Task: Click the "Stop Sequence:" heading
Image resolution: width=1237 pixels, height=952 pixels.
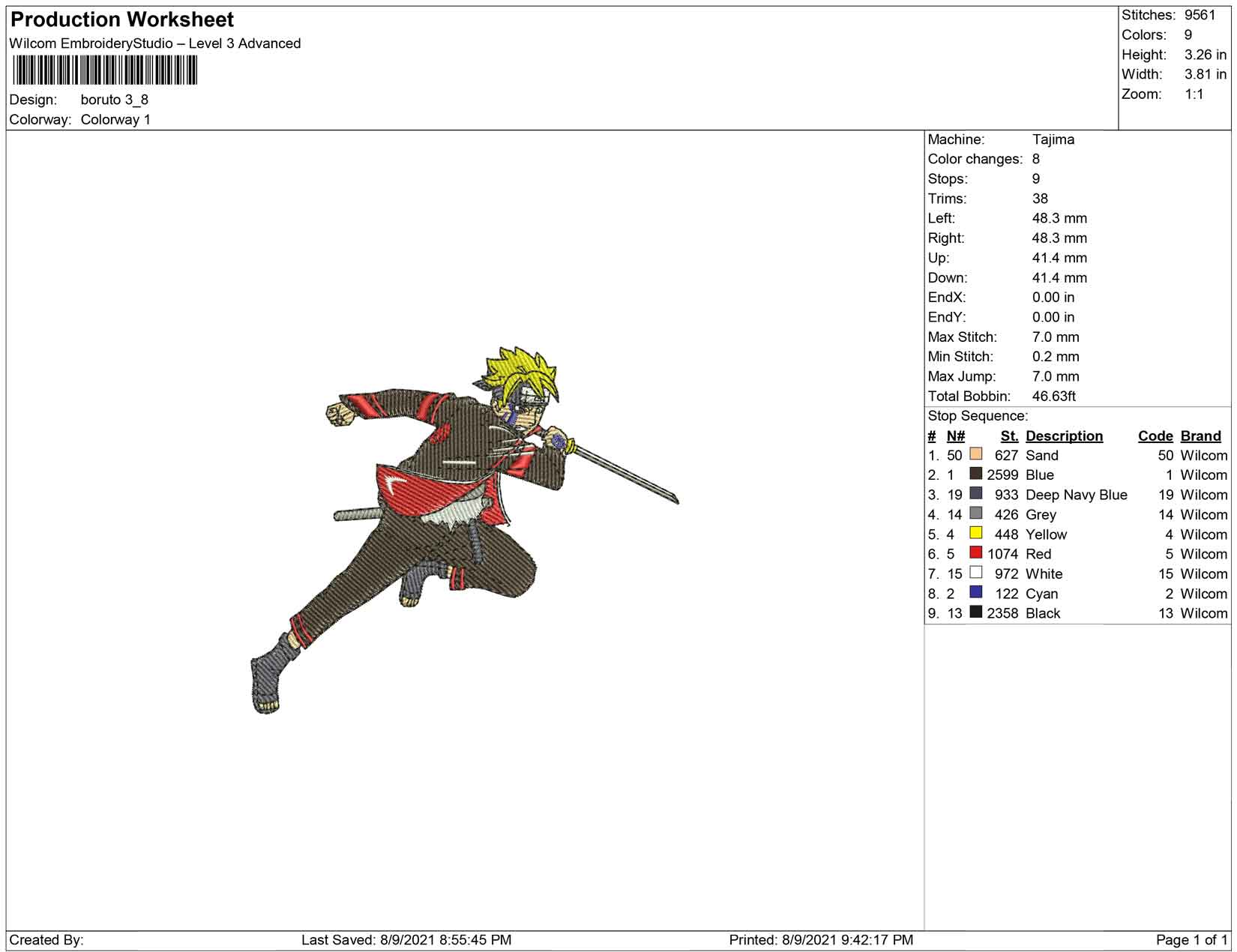Action: point(978,416)
